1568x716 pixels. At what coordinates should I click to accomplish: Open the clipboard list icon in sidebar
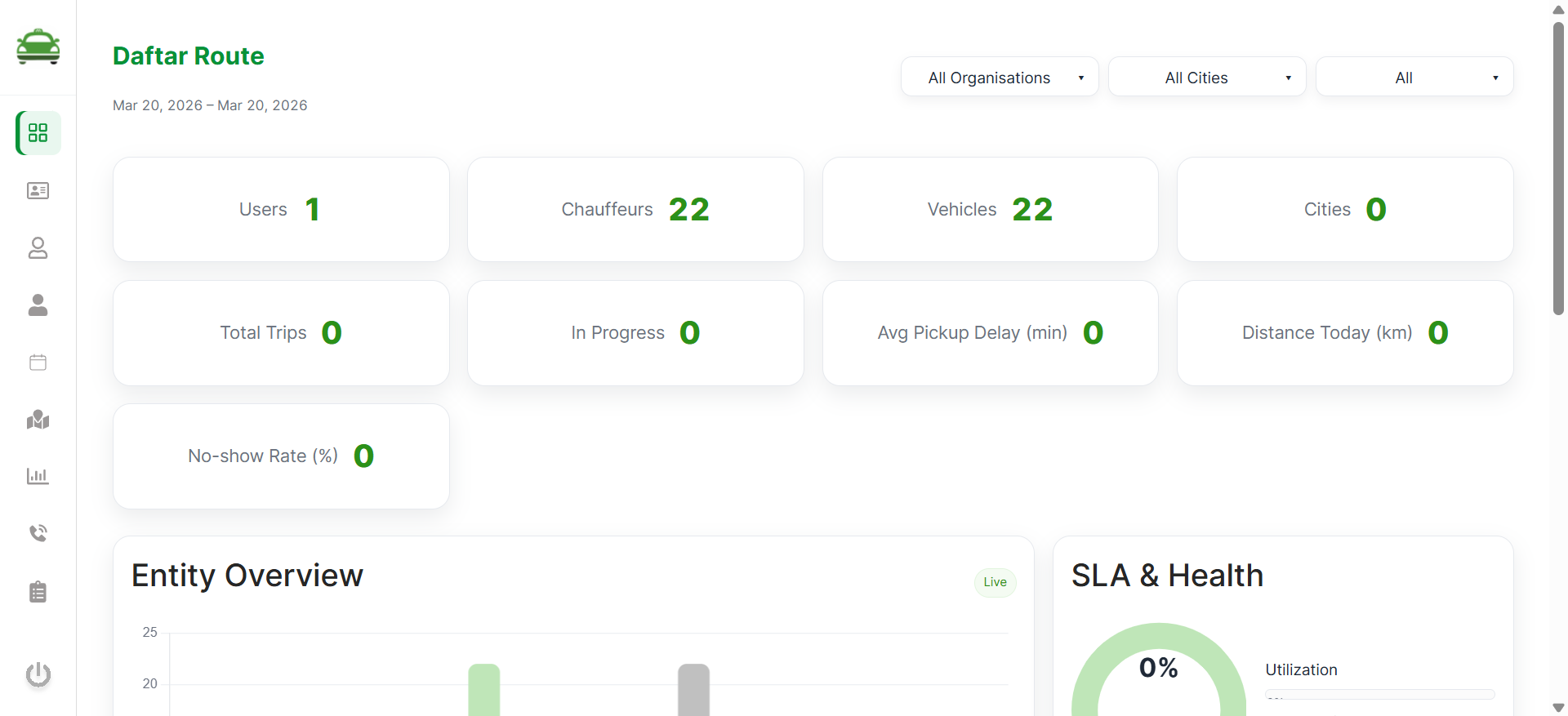38,591
